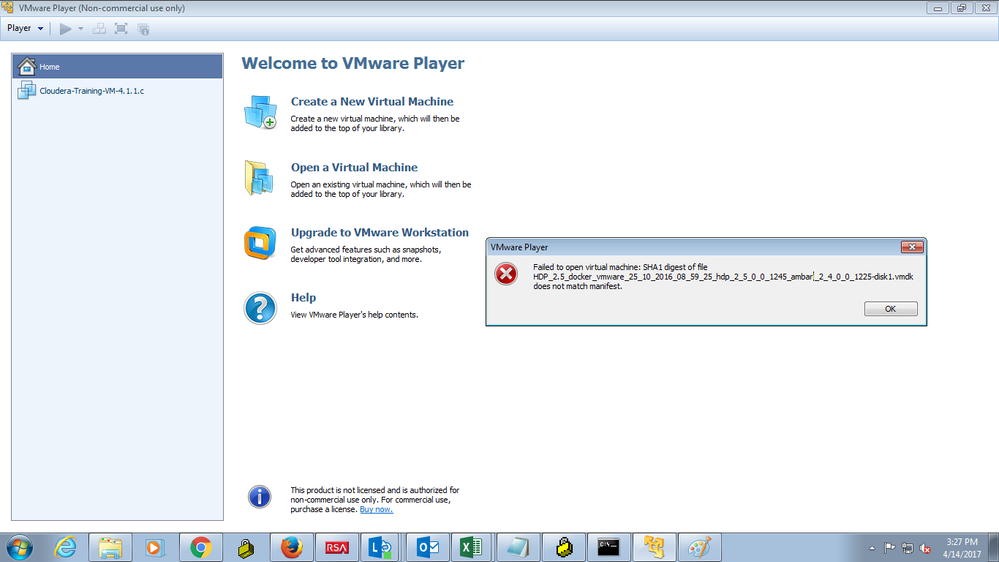Click the red error icon in dialog
The width and height of the screenshot is (999, 562).
507,274
